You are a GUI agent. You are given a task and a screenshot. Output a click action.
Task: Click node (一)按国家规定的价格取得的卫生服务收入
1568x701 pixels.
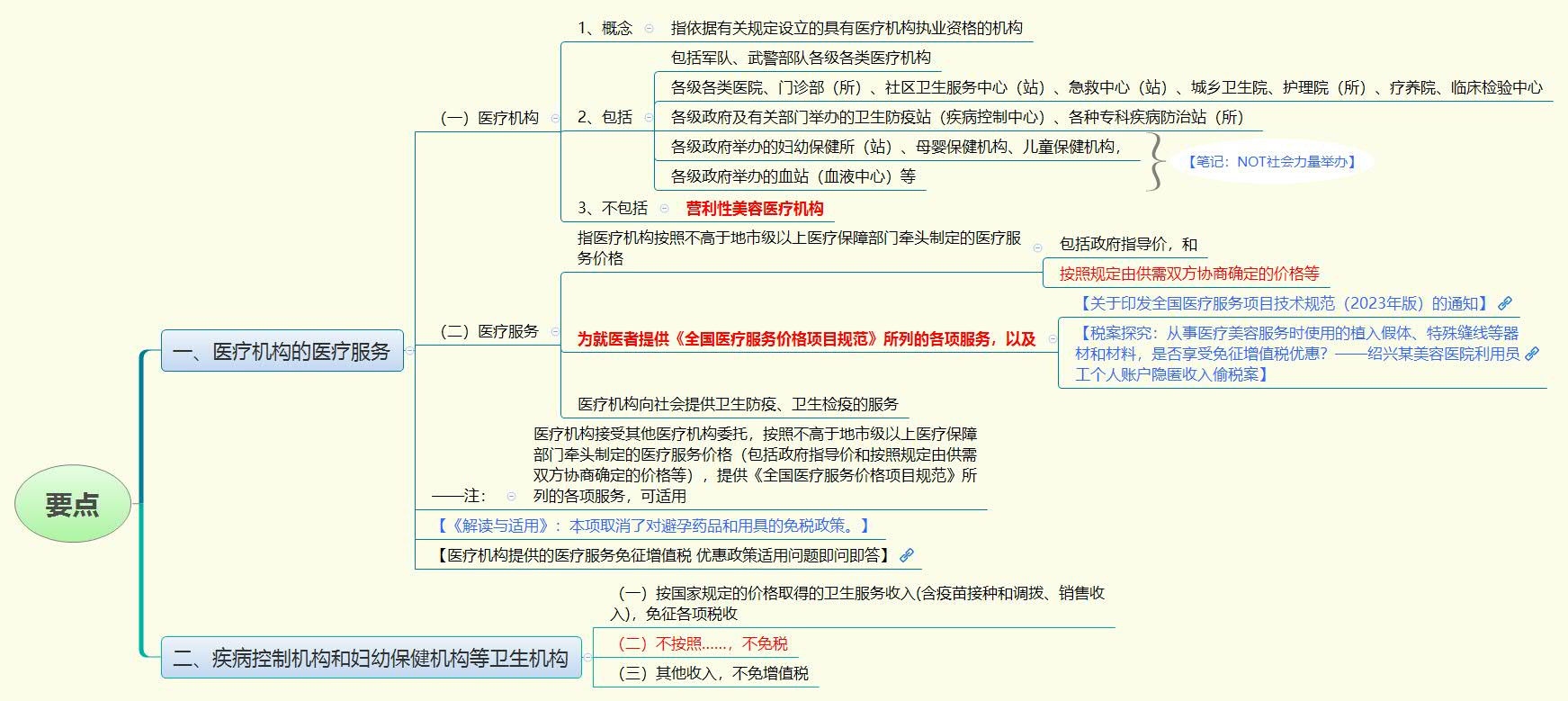pos(857,603)
